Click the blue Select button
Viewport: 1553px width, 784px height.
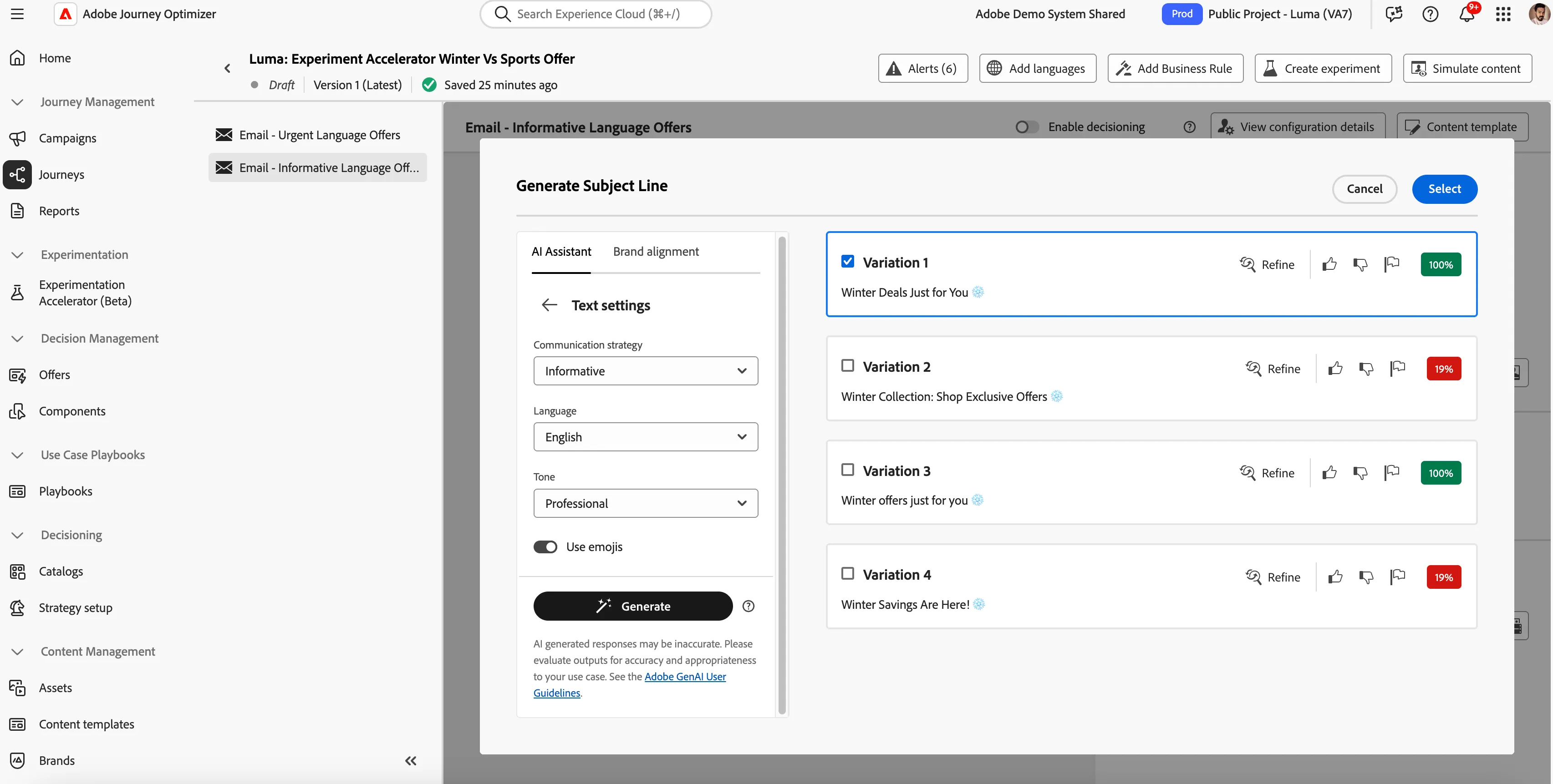tap(1445, 189)
